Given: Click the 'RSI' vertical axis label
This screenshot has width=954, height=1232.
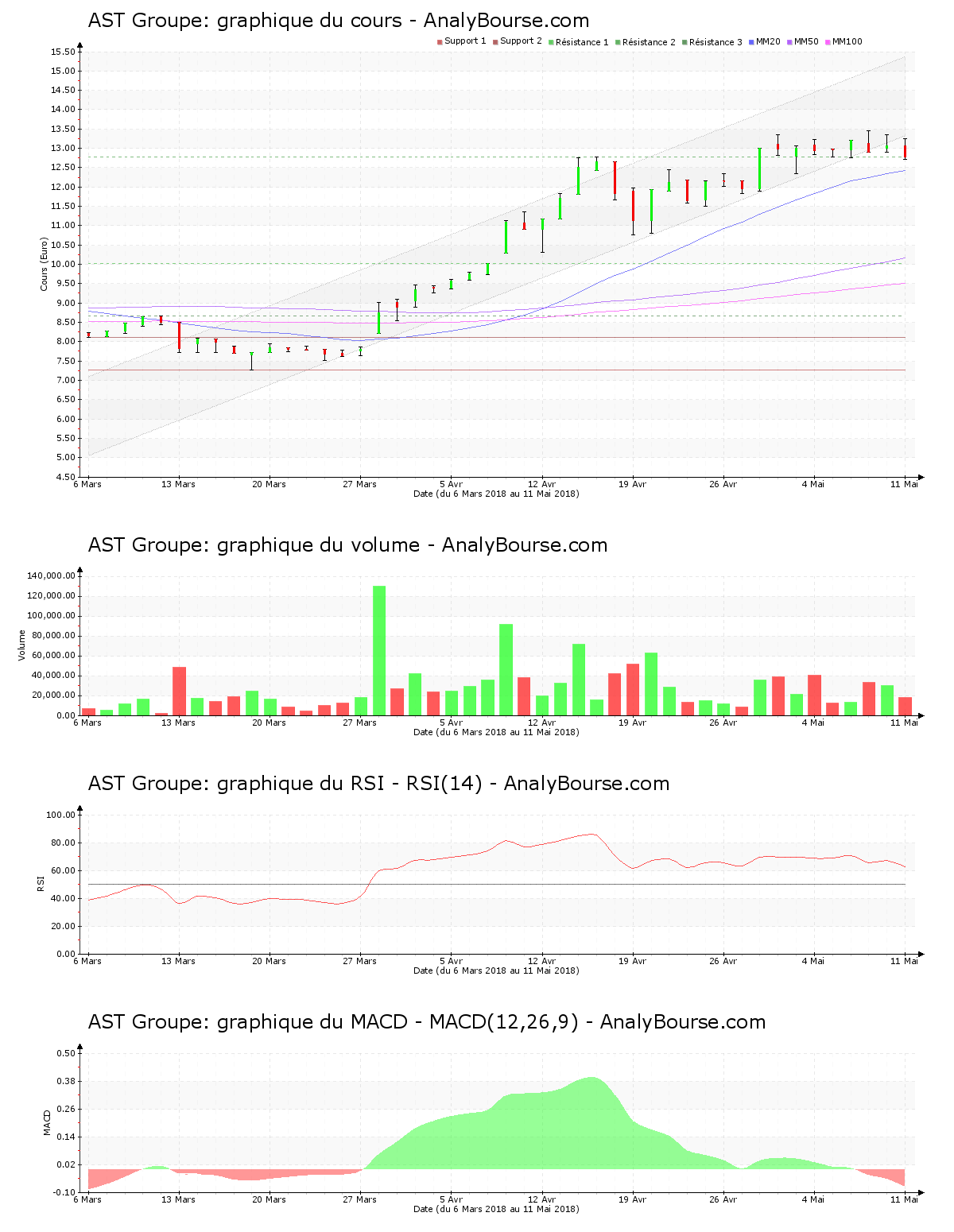Looking at the screenshot, I should tap(41, 884).
